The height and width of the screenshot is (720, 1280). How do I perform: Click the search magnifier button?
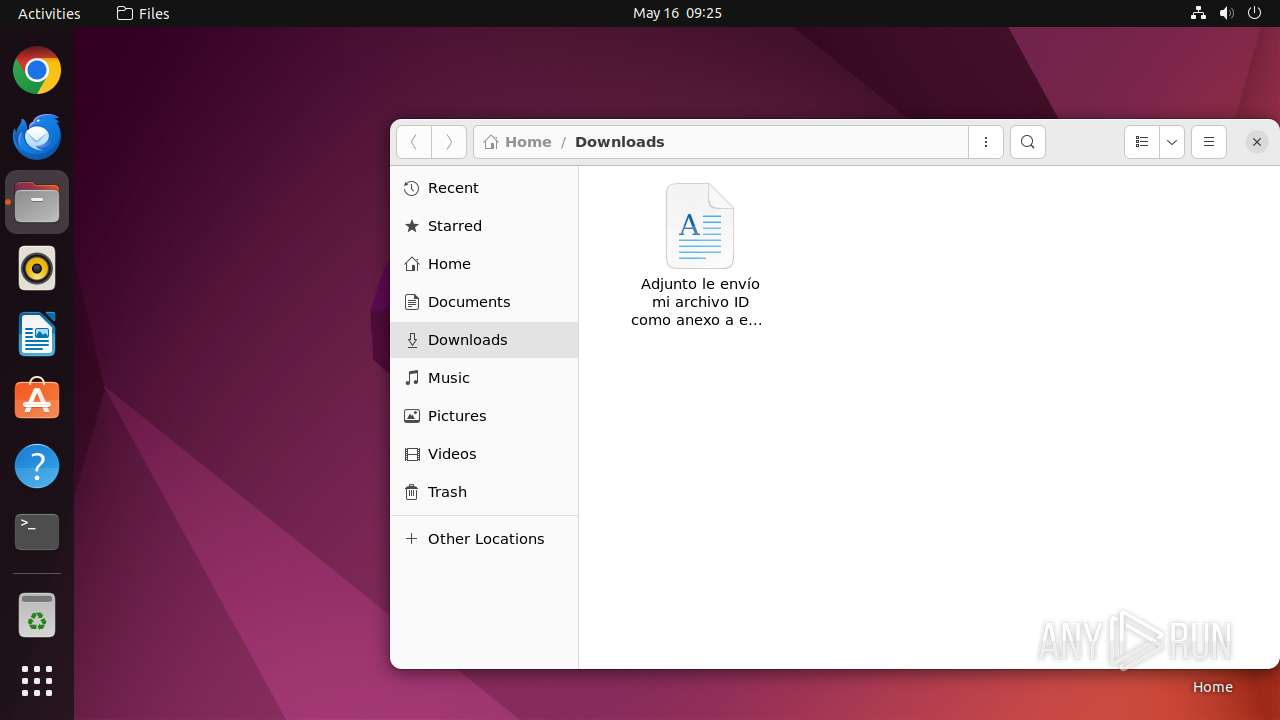[x=1028, y=142]
